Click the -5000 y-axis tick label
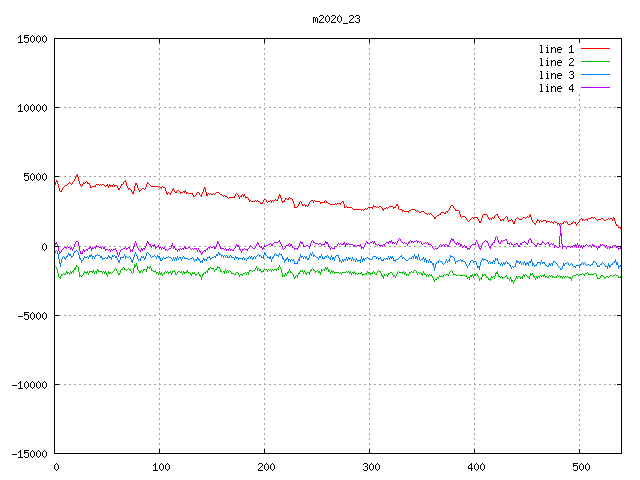Viewport: 640px width, 480px height. click(32, 315)
